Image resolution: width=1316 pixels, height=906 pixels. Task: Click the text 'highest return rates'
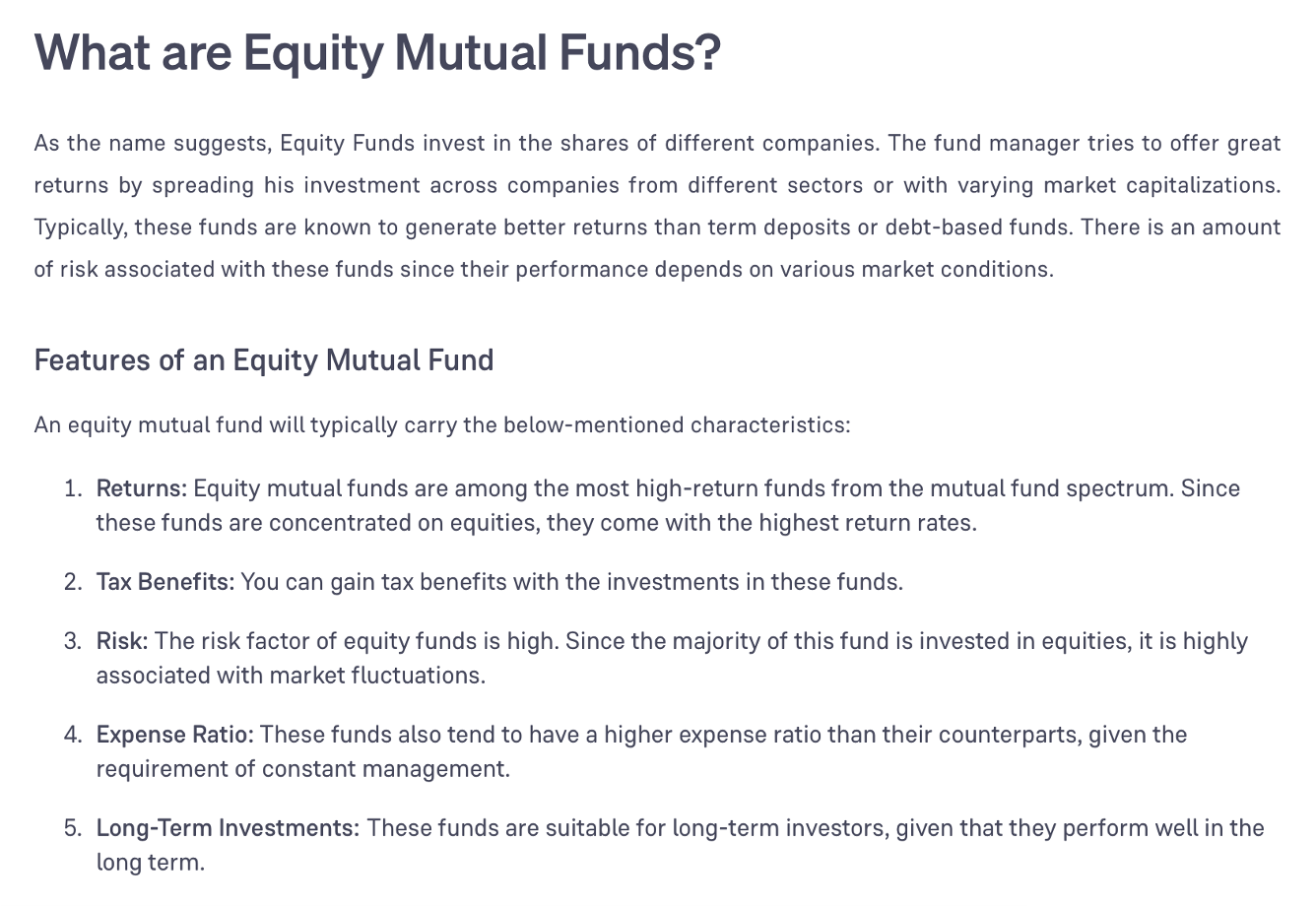(x=867, y=523)
